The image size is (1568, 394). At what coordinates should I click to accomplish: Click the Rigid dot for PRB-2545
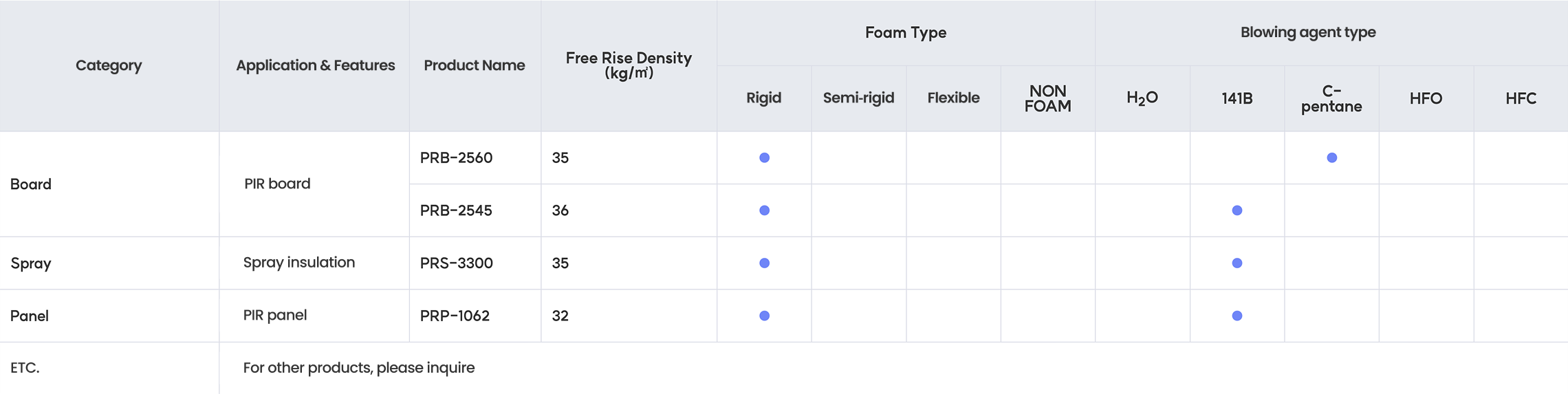(764, 210)
